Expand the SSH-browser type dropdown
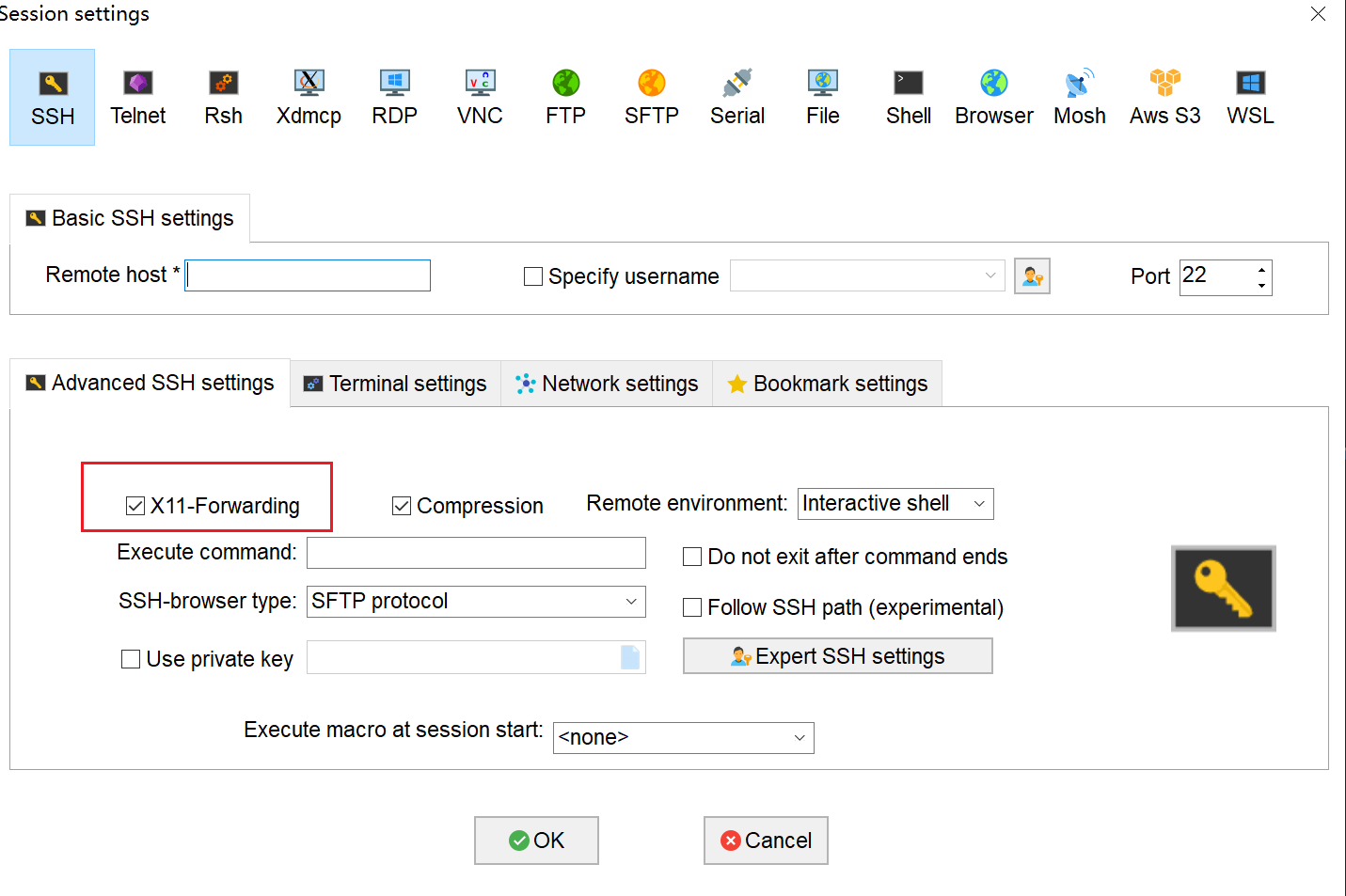 click(x=476, y=602)
